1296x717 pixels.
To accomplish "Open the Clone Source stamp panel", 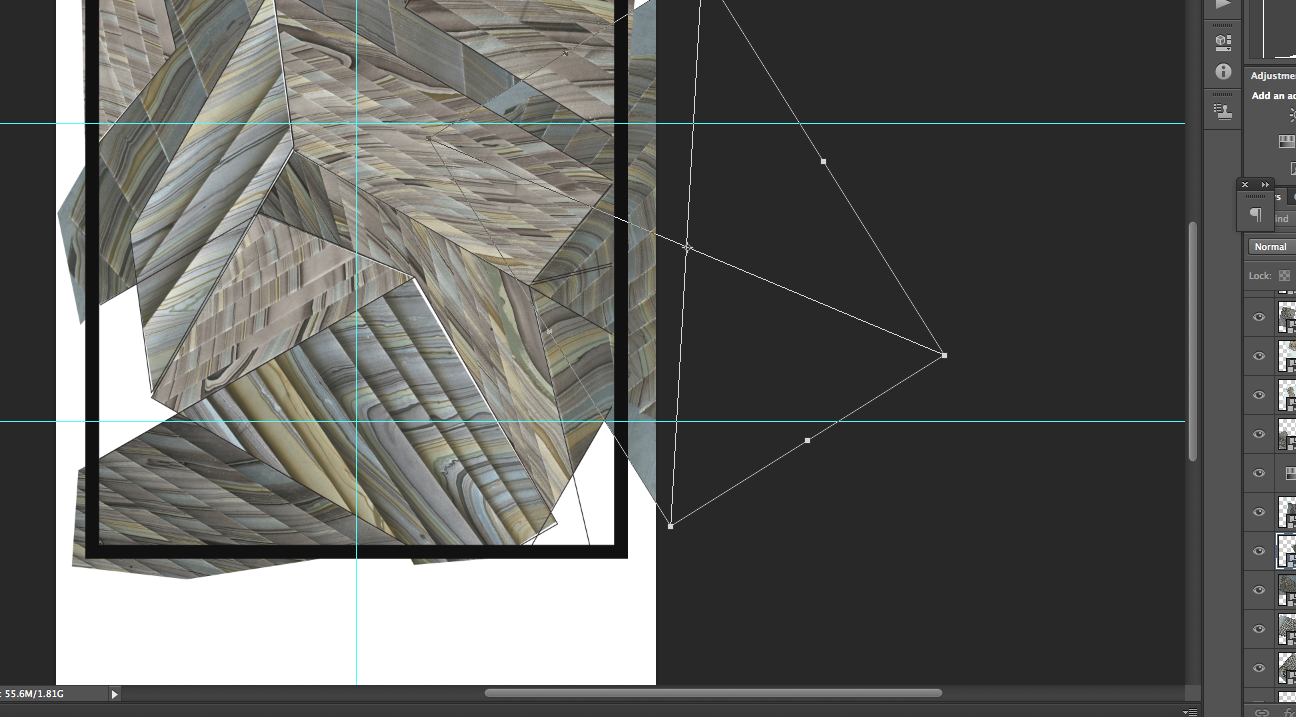I will tap(1222, 111).
